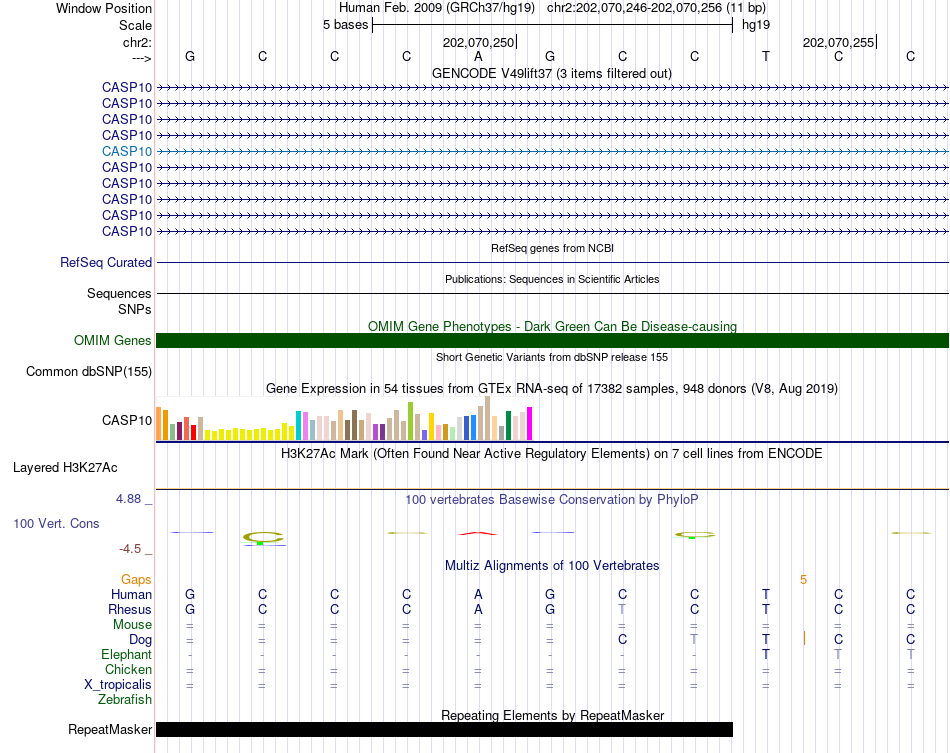The height and width of the screenshot is (753, 950).
Task: Click the 4.88 PhyloP upper scale value
Action: 128,499
